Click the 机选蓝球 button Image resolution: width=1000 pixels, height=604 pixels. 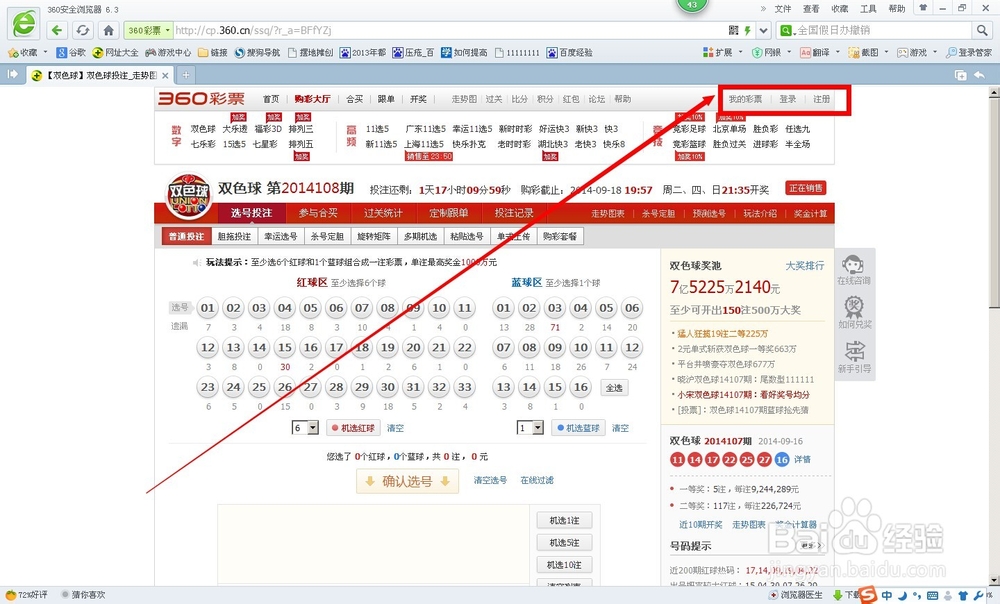point(578,428)
